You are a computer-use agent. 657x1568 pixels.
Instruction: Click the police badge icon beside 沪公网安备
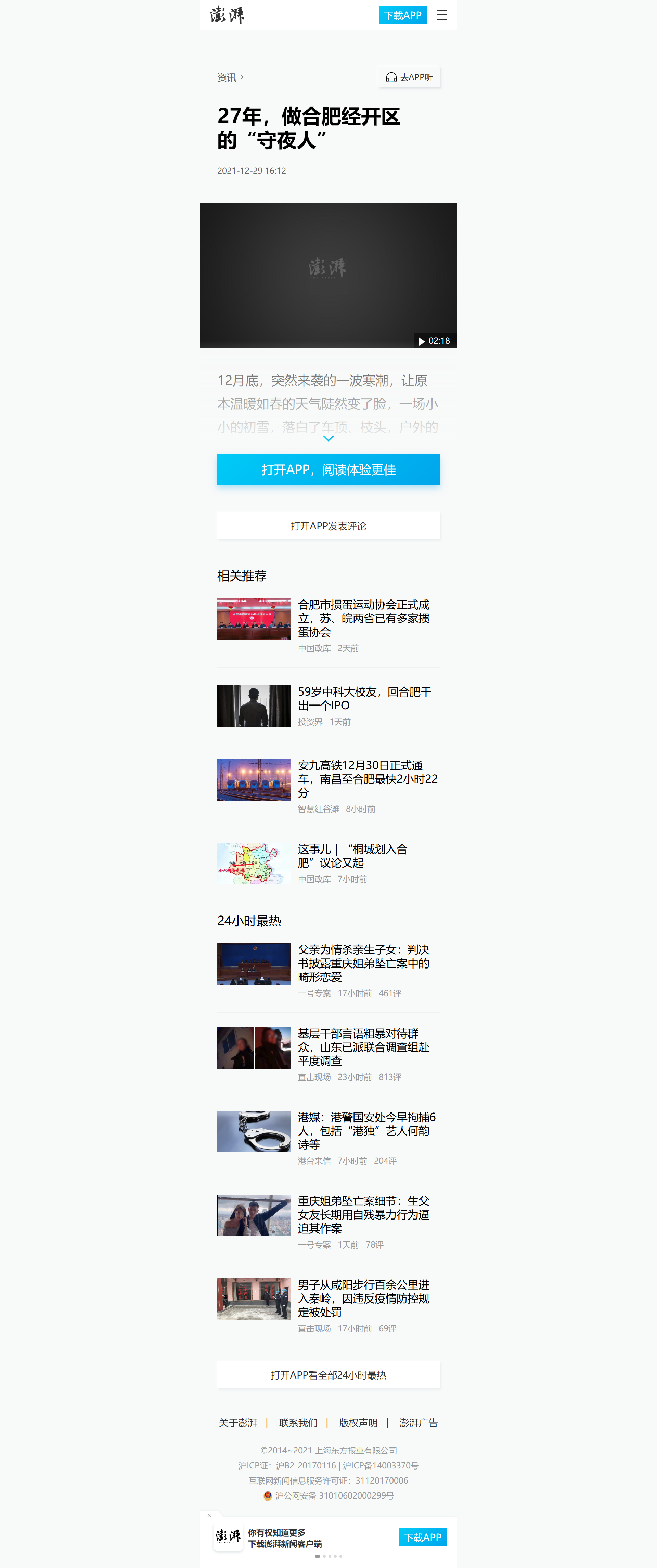coord(267,1495)
